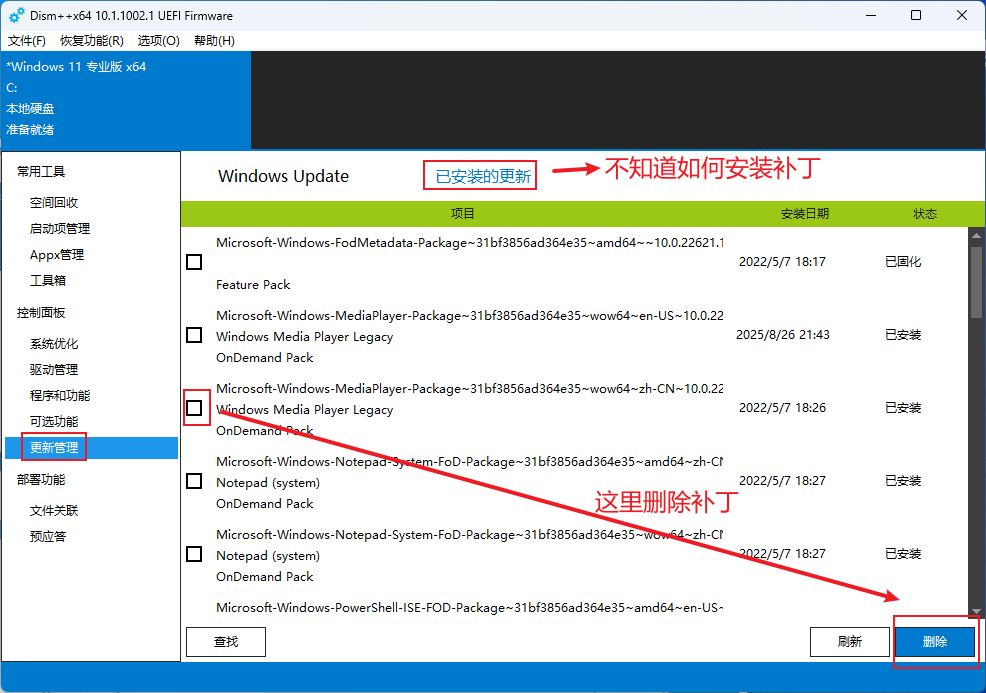This screenshot has width=986, height=693.
Task: Click the vertical scrollbar thumb
Action: [976, 282]
